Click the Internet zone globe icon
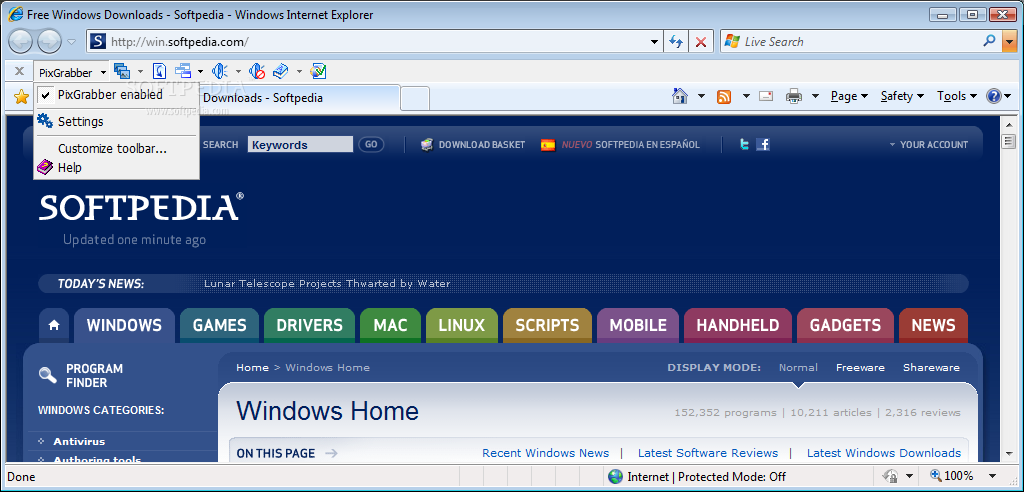The width and height of the screenshot is (1024, 492). tap(615, 476)
